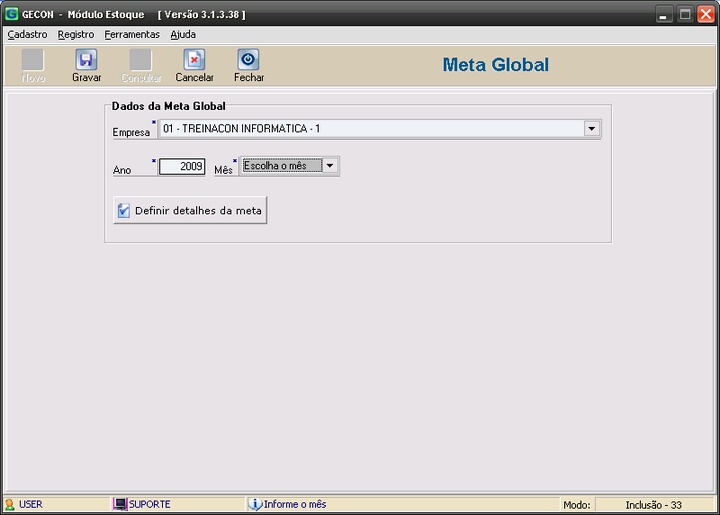Minimize the GECON window

tap(663, 14)
